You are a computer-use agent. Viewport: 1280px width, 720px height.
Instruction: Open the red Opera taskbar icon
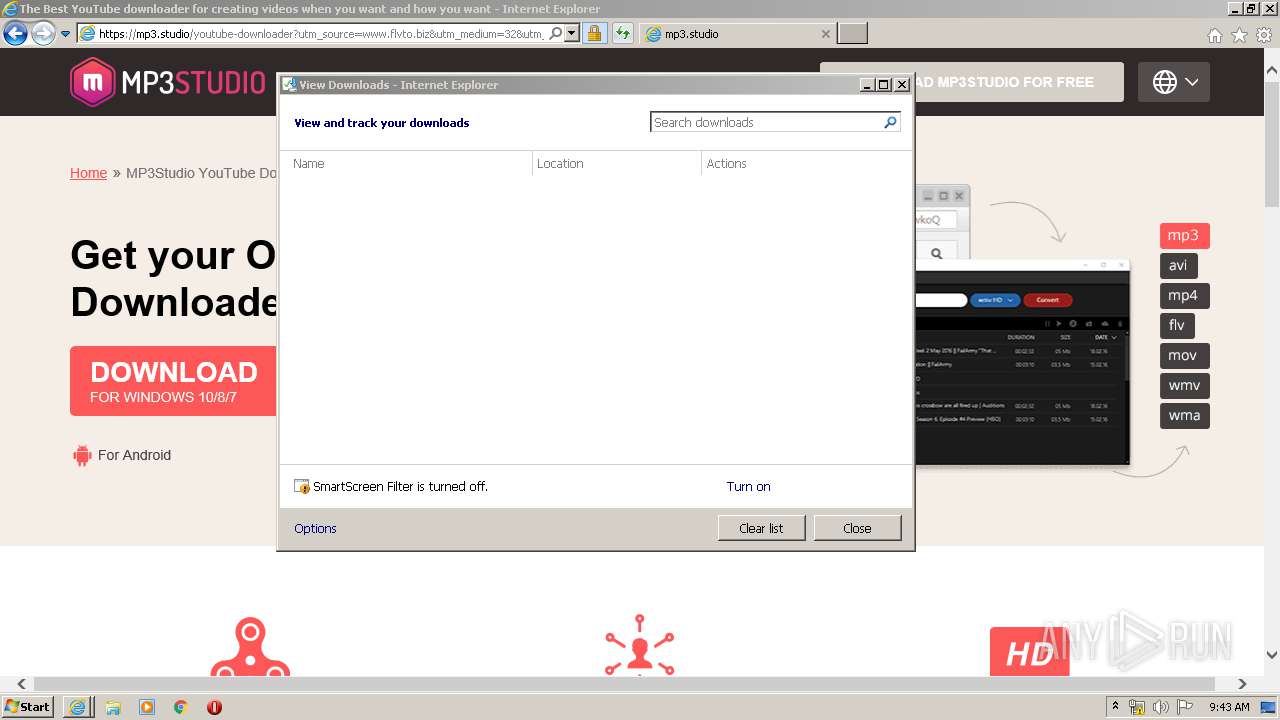pos(214,707)
